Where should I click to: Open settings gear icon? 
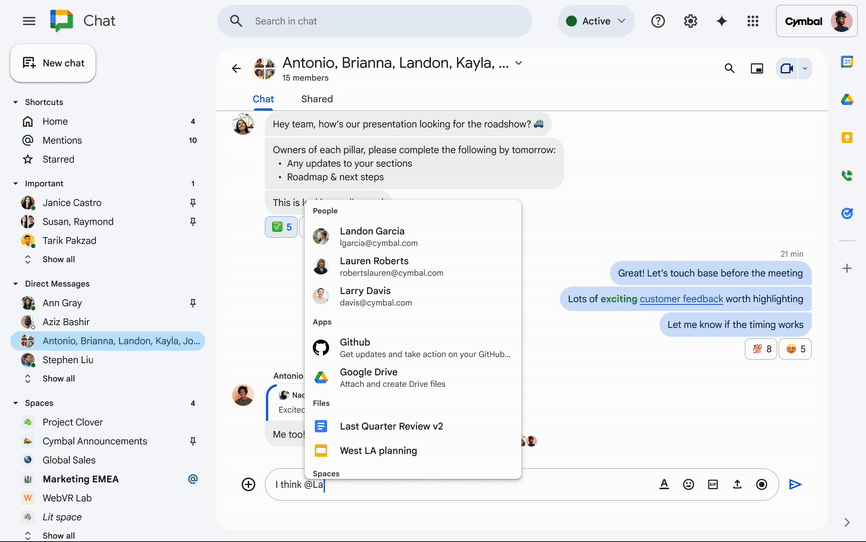690,21
